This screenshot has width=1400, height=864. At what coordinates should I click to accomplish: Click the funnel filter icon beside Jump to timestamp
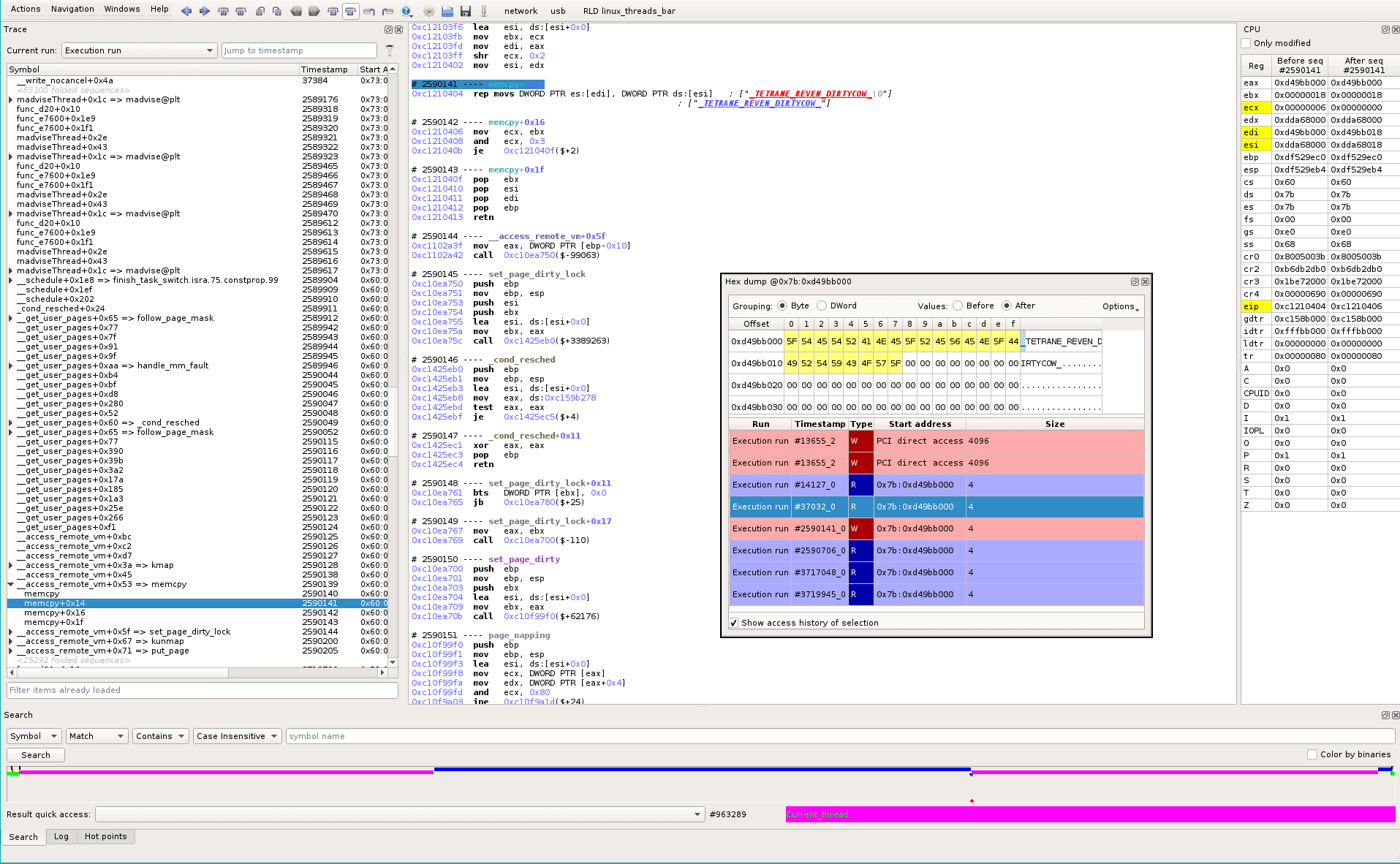click(390, 50)
